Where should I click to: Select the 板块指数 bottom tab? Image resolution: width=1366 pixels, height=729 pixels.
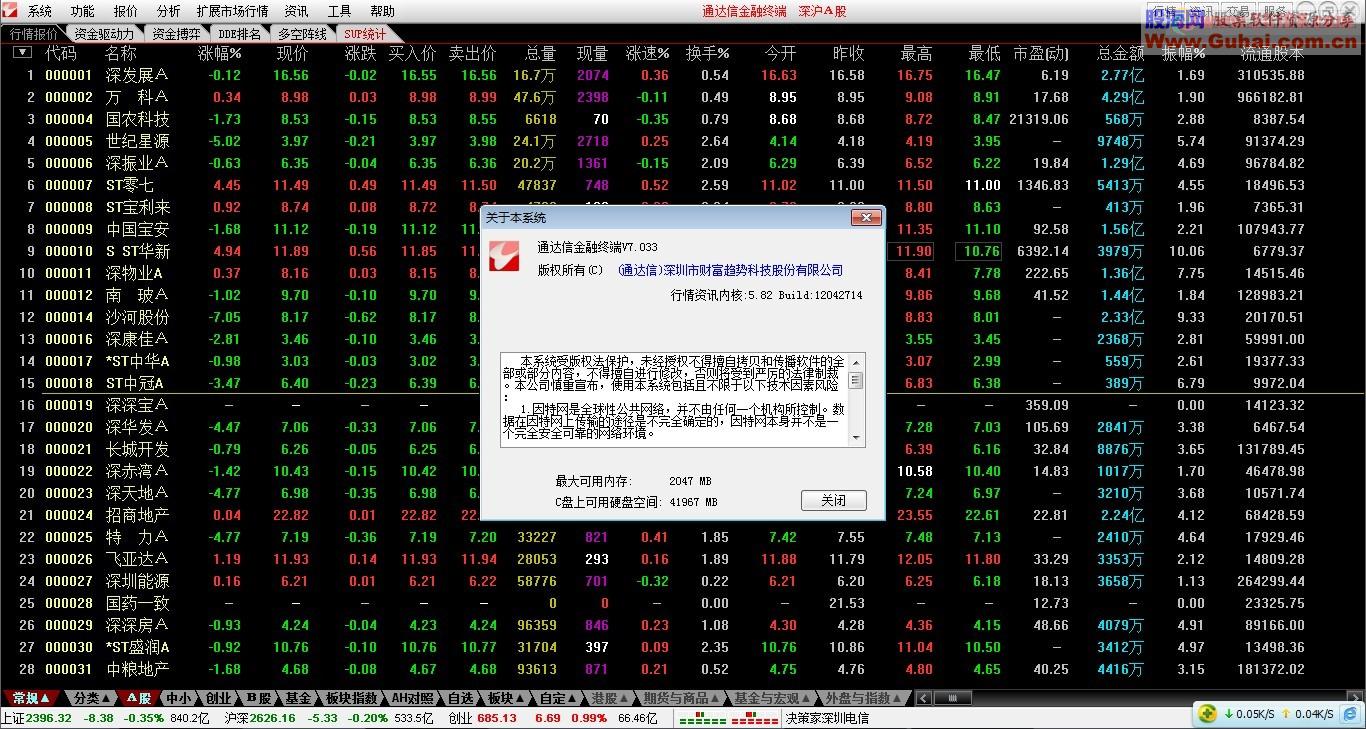[352, 698]
